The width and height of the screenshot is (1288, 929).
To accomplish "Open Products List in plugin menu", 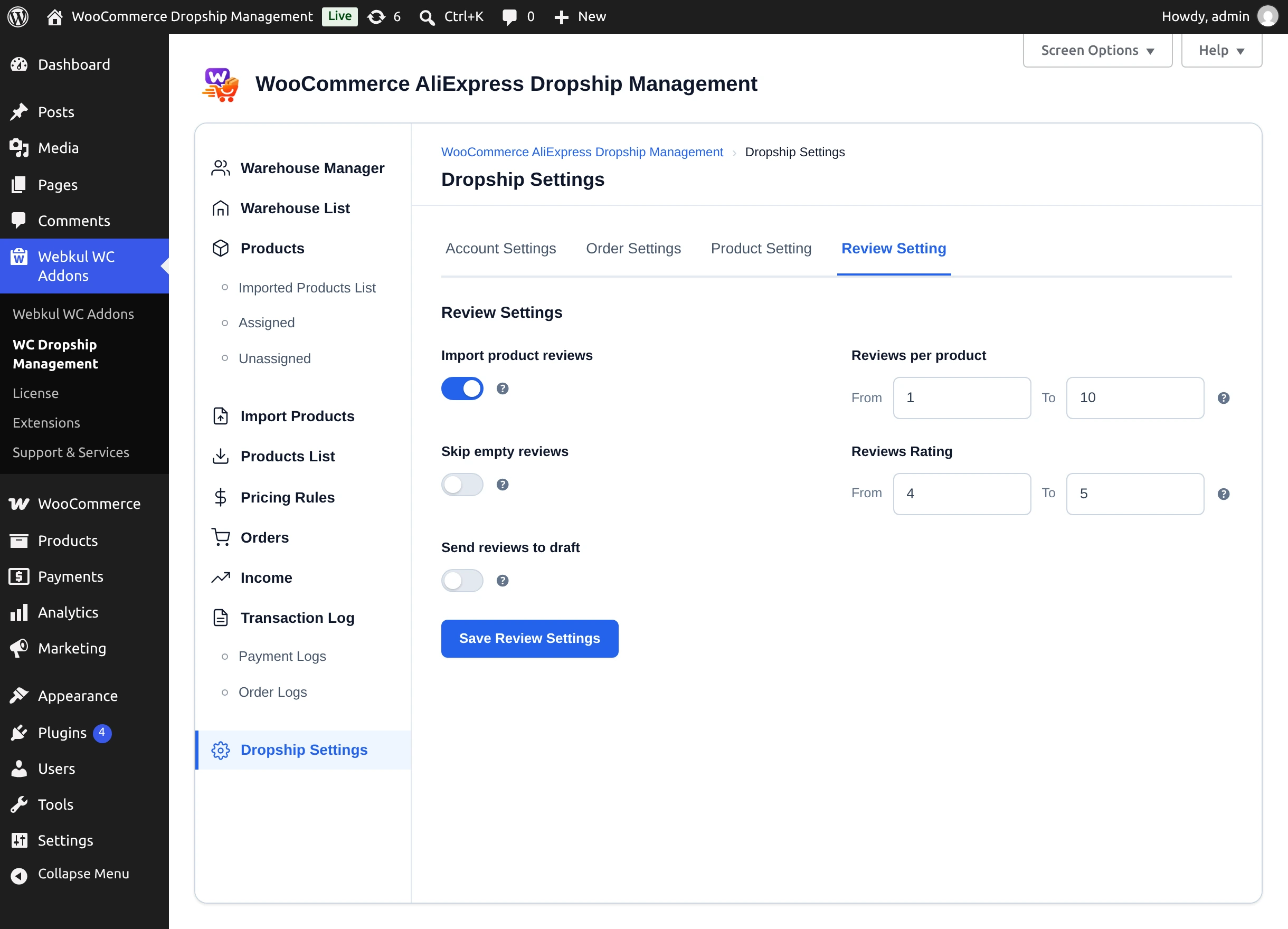I will click(288, 457).
